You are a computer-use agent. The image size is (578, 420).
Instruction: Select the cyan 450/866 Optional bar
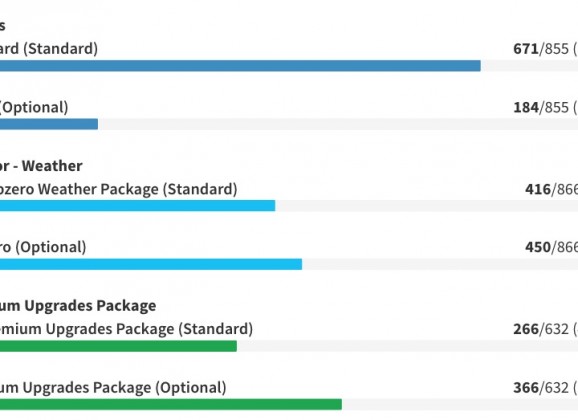click(151, 264)
